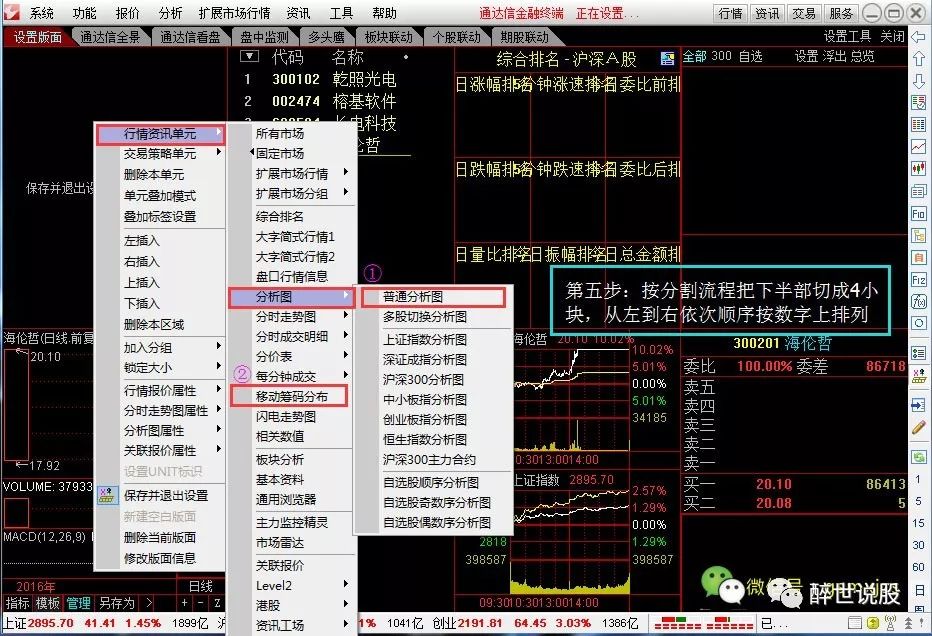
Task: Expand the 行情资讯单元 submenu
Action: click(x=160, y=134)
